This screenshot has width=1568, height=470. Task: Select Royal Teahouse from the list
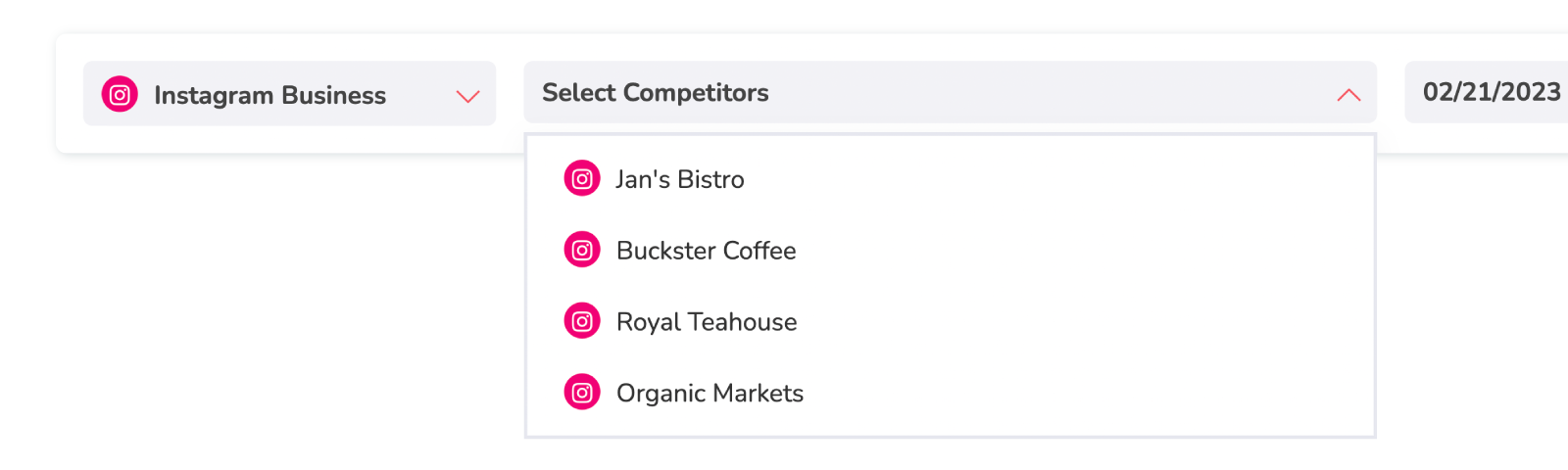click(x=707, y=321)
